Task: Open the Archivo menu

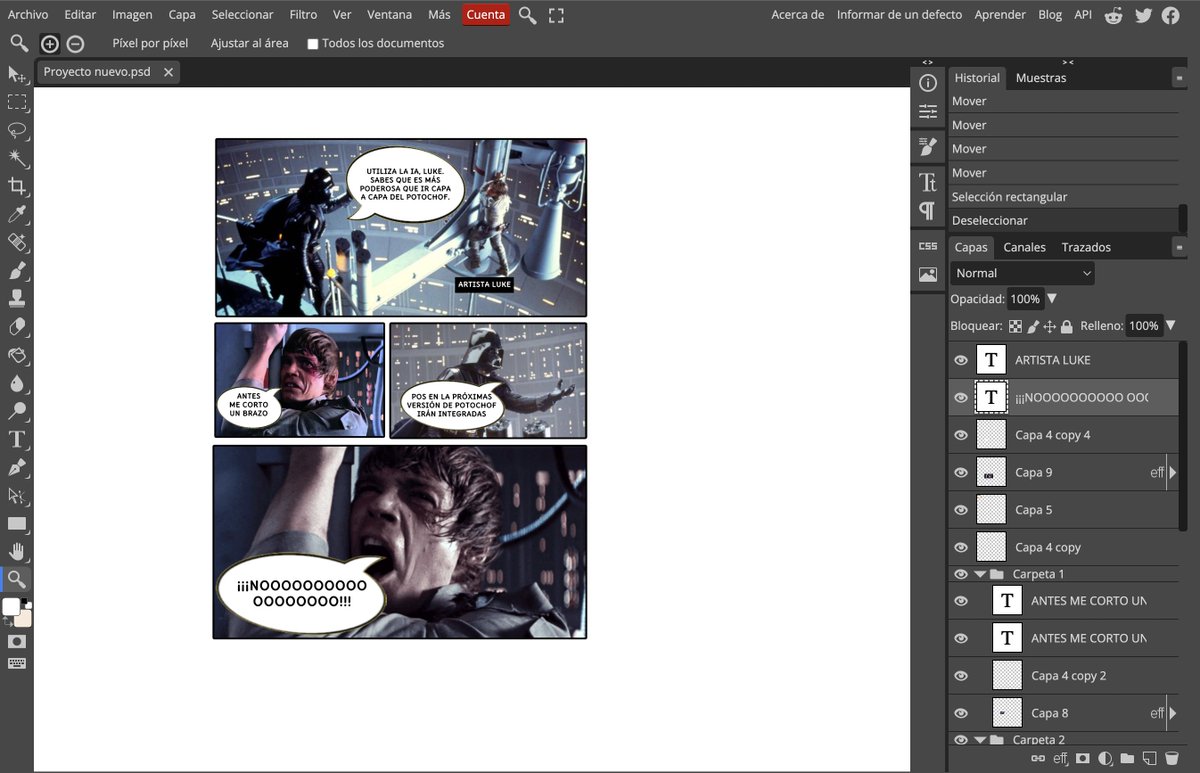Action: 28,15
